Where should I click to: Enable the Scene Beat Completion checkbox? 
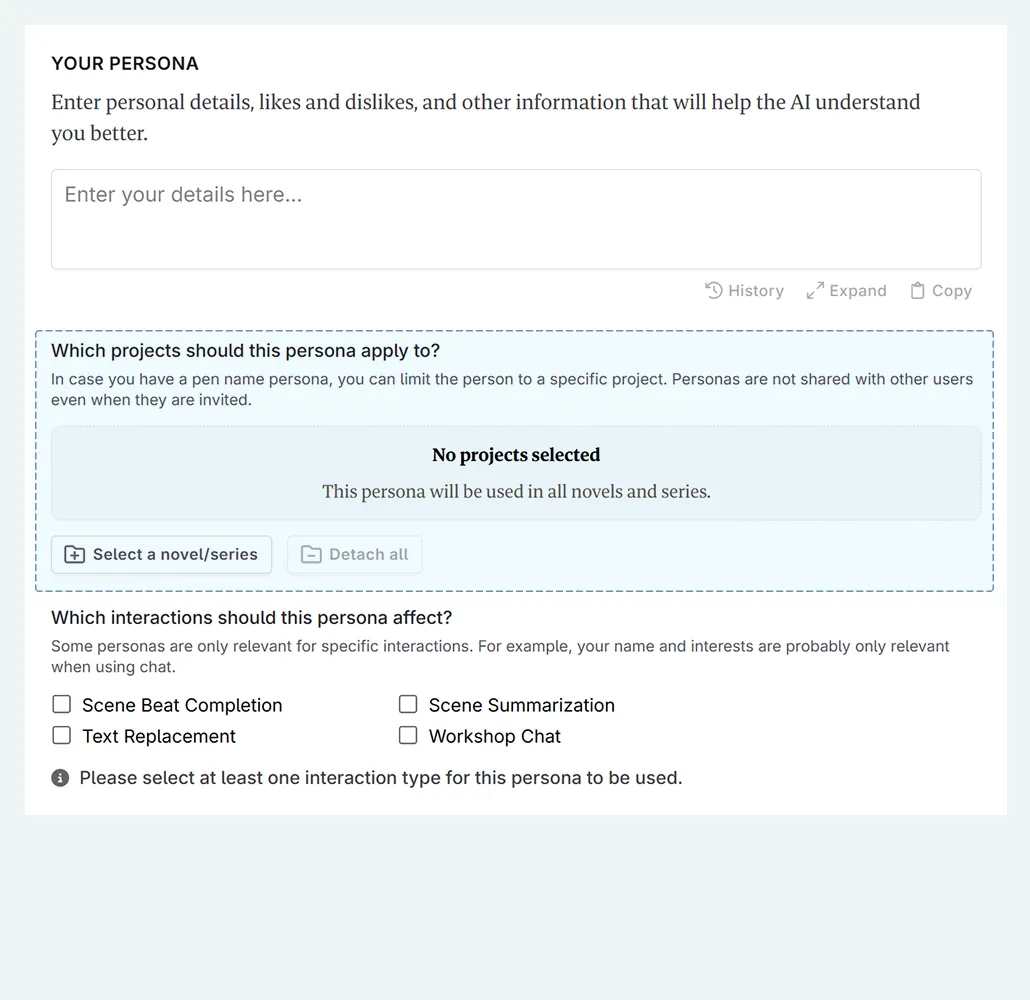click(x=62, y=705)
